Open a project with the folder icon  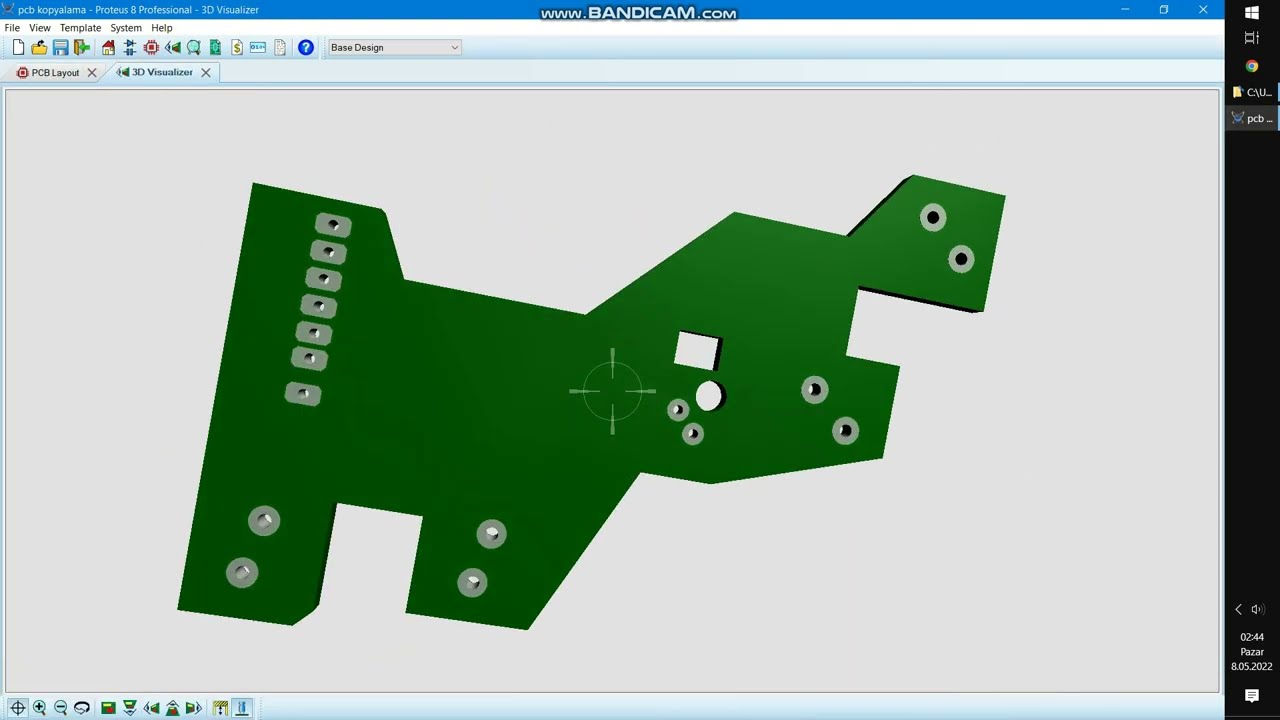pos(39,47)
